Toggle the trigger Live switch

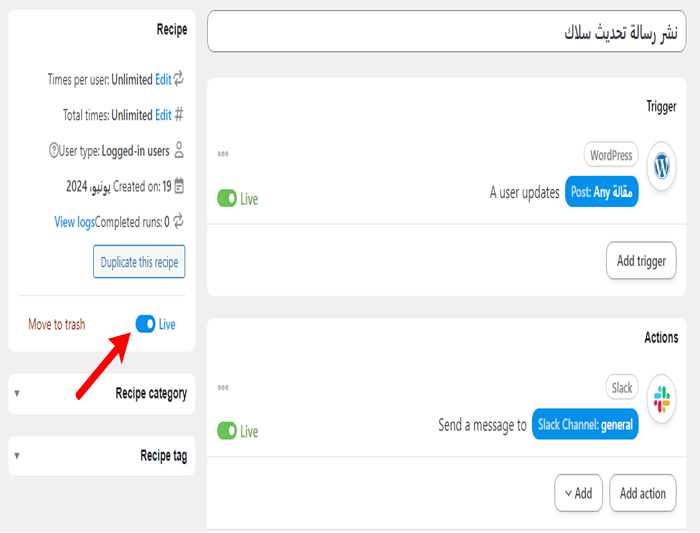(227, 199)
